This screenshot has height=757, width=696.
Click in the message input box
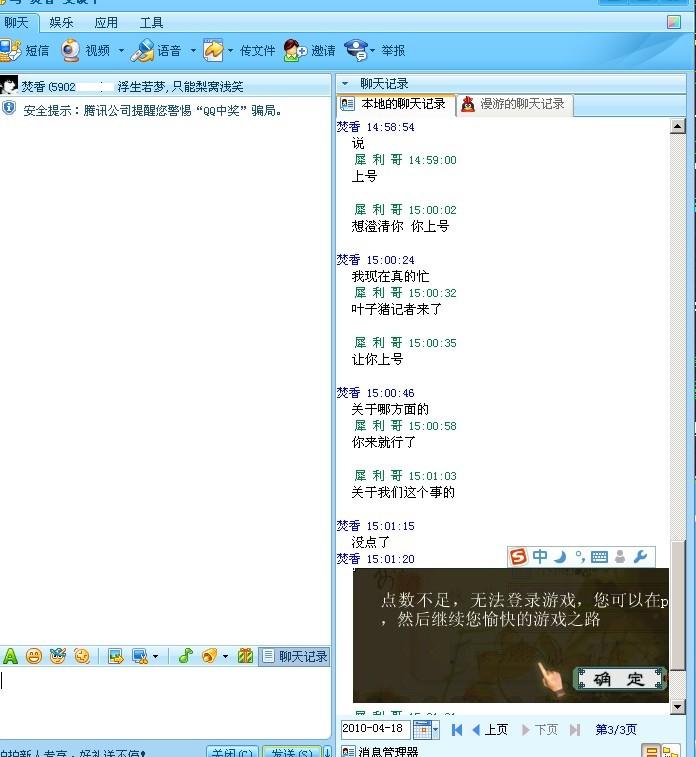pyautogui.click(x=165, y=700)
